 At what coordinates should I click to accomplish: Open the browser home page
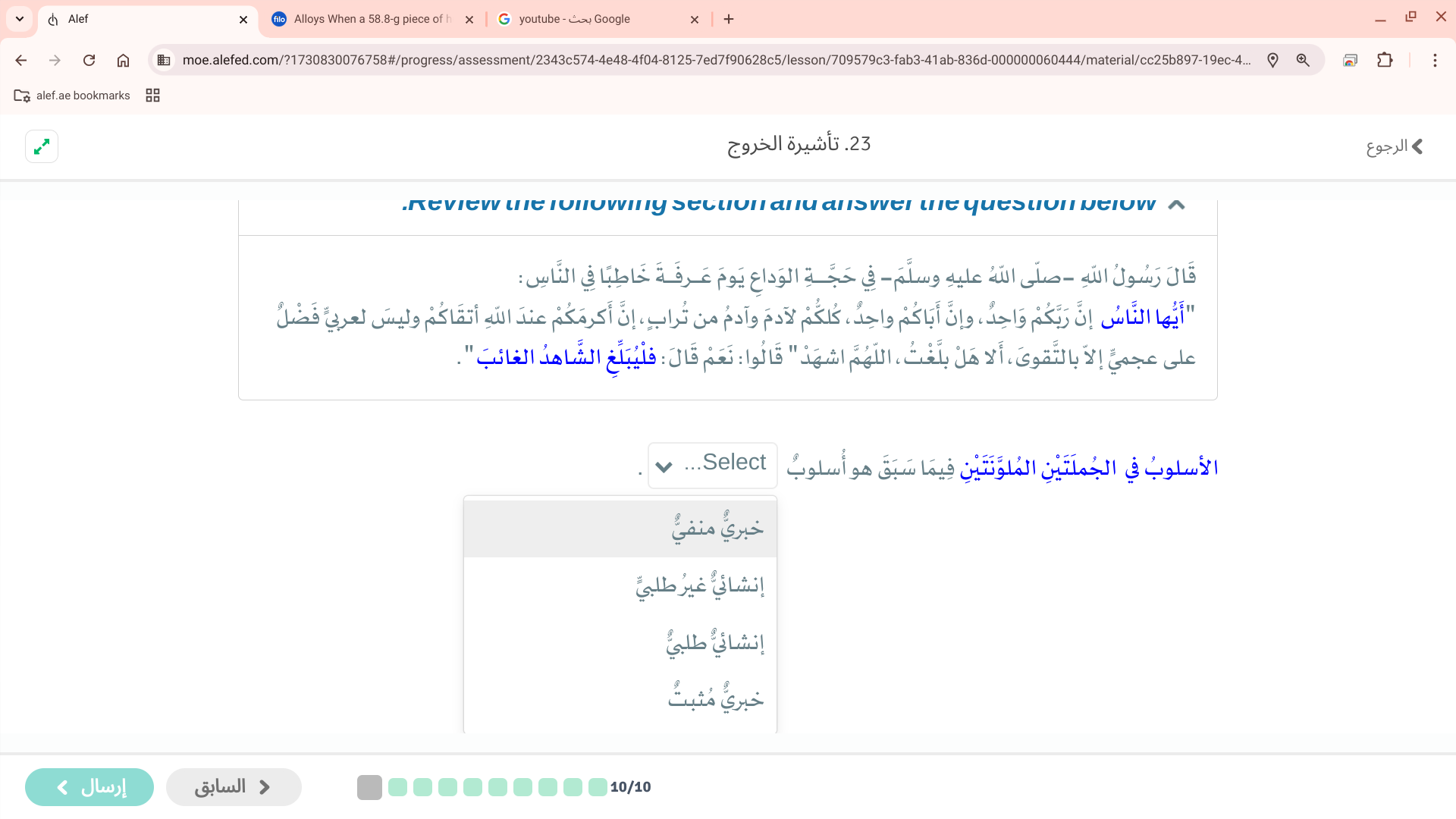coord(123,60)
